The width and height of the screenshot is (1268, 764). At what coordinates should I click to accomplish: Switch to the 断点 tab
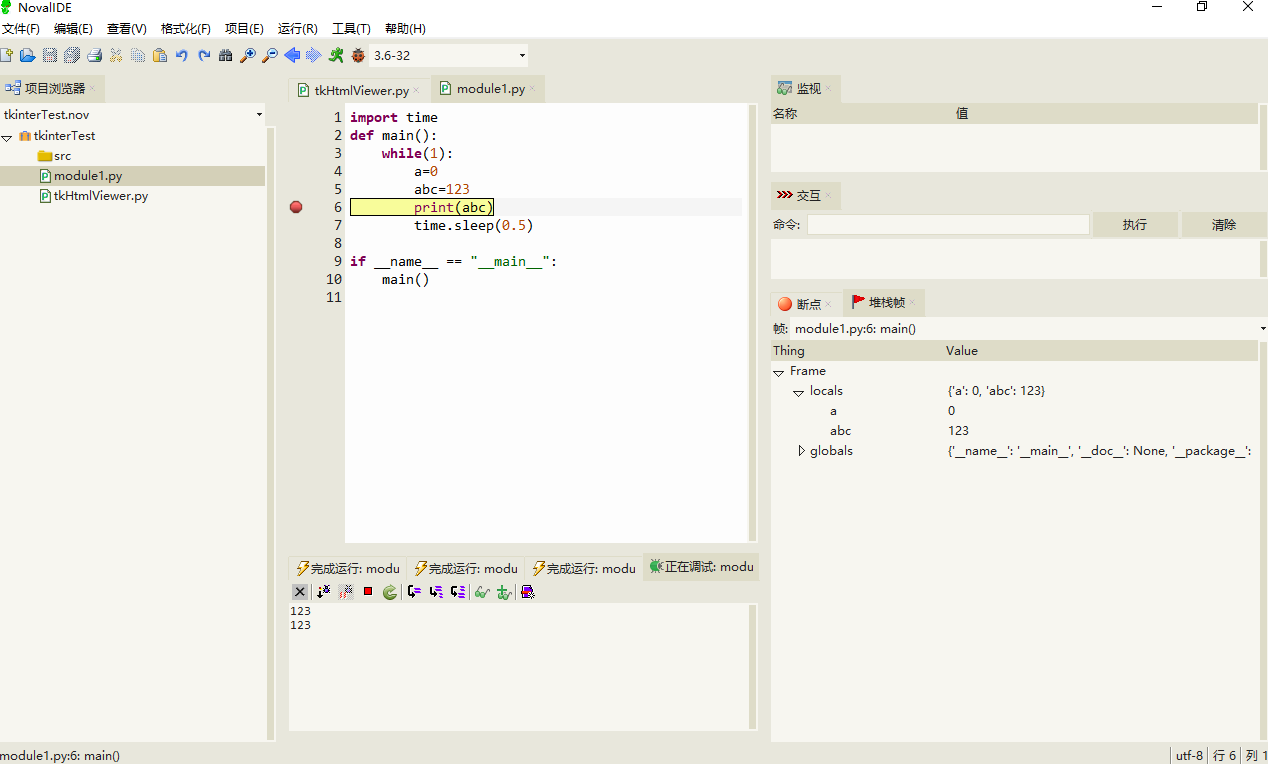point(808,304)
